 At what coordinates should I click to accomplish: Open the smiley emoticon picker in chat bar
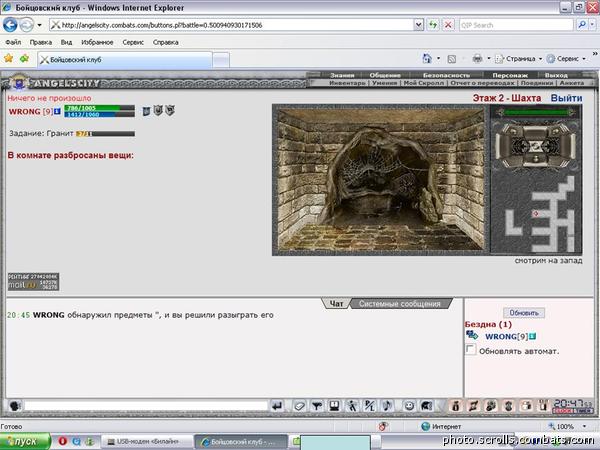pos(409,405)
